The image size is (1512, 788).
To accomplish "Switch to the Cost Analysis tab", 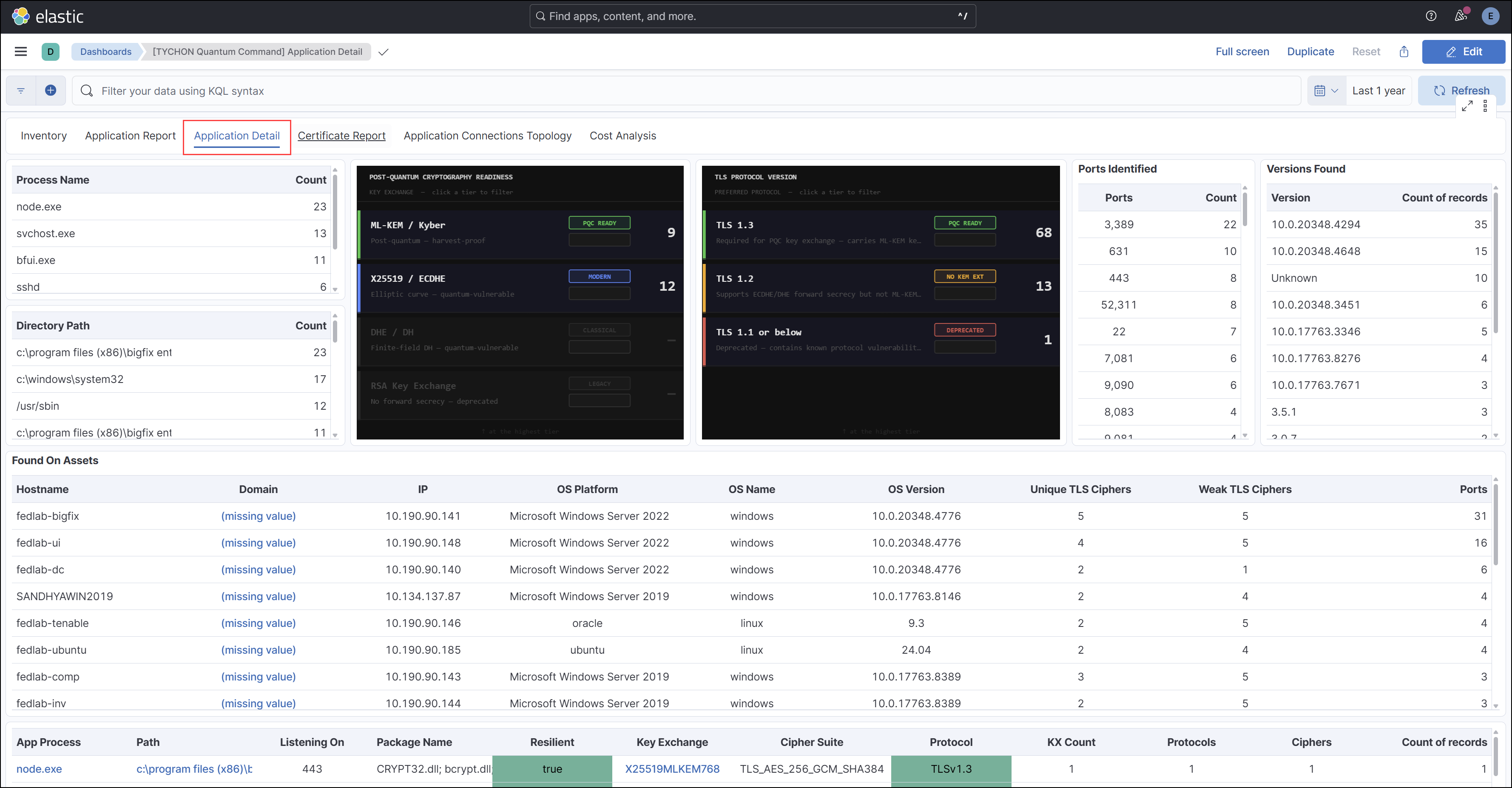I will click(623, 136).
